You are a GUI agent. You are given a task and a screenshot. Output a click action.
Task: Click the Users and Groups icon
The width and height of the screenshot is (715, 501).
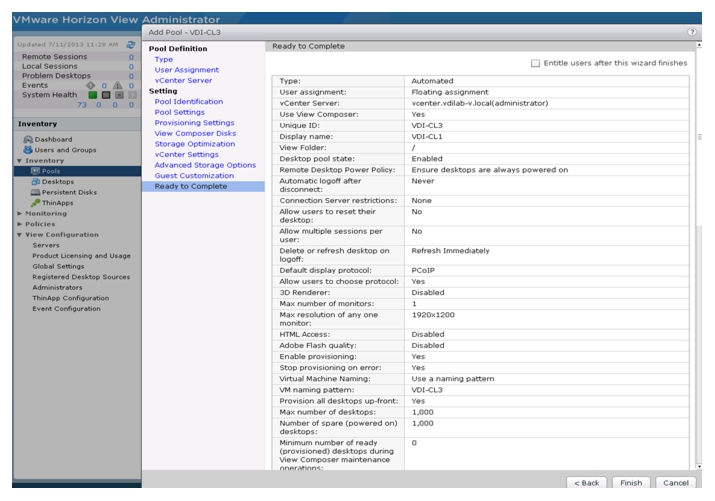pos(28,150)
